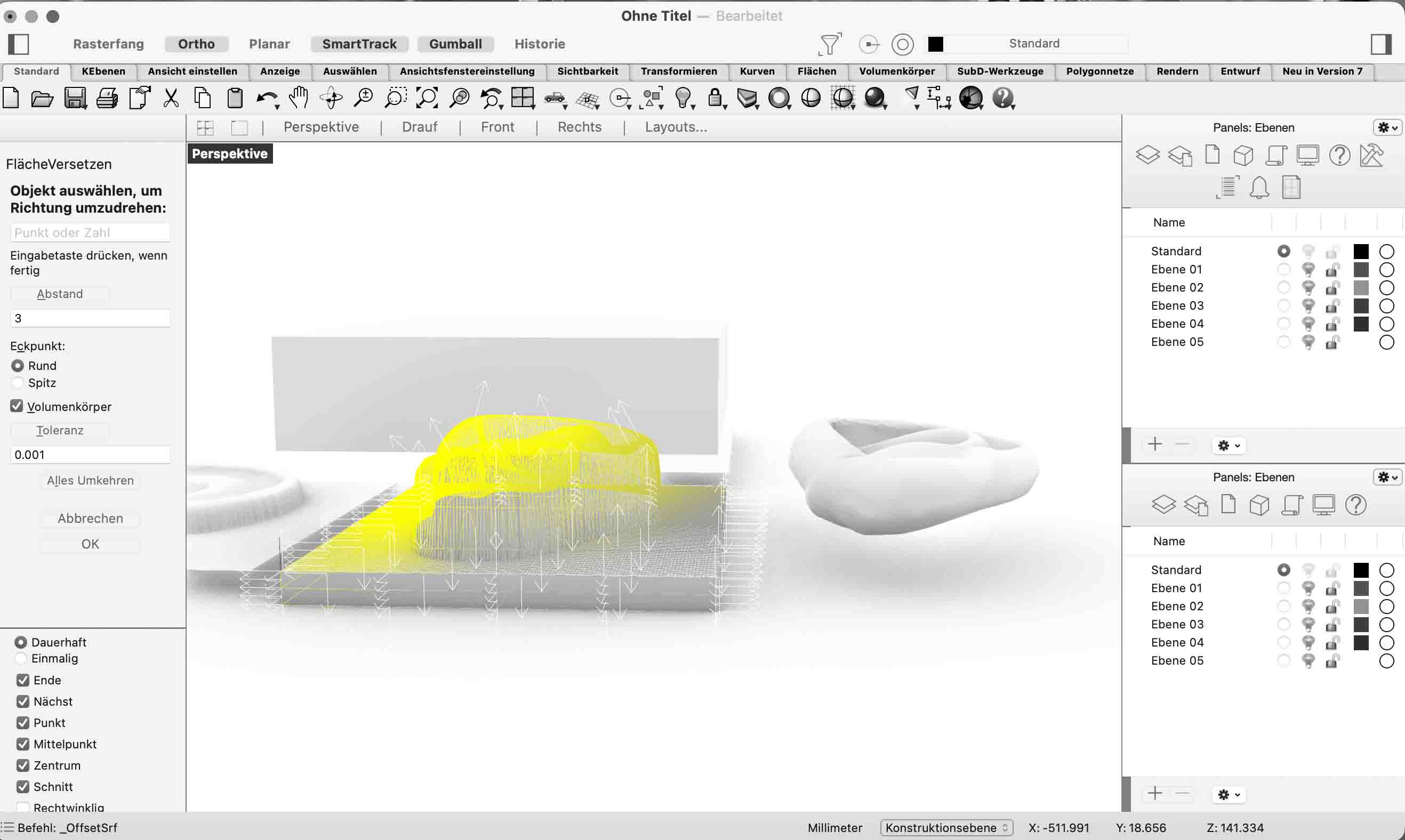Click the Save file toolbar icon
1405x840 pixels.
[x=75, y=98]
